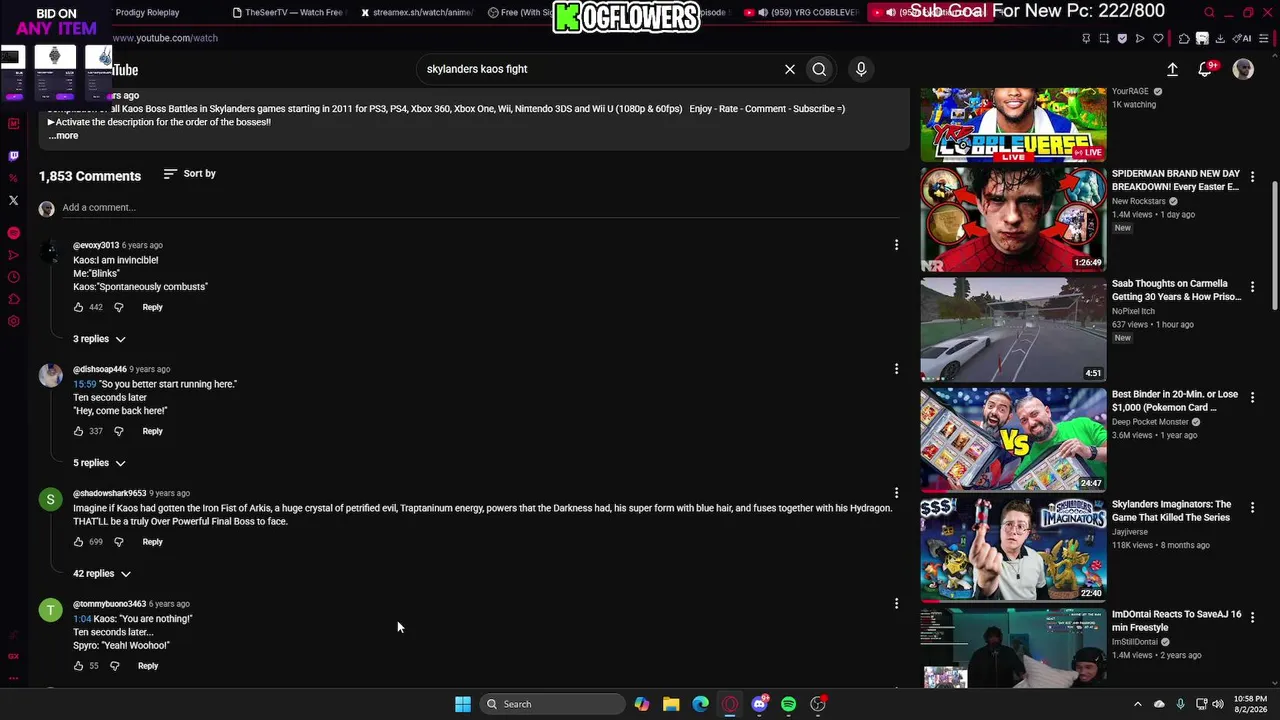The image size is (1280, 720).
Task: Dislike the comment by @evoxy3013
Action: point(118,307)
